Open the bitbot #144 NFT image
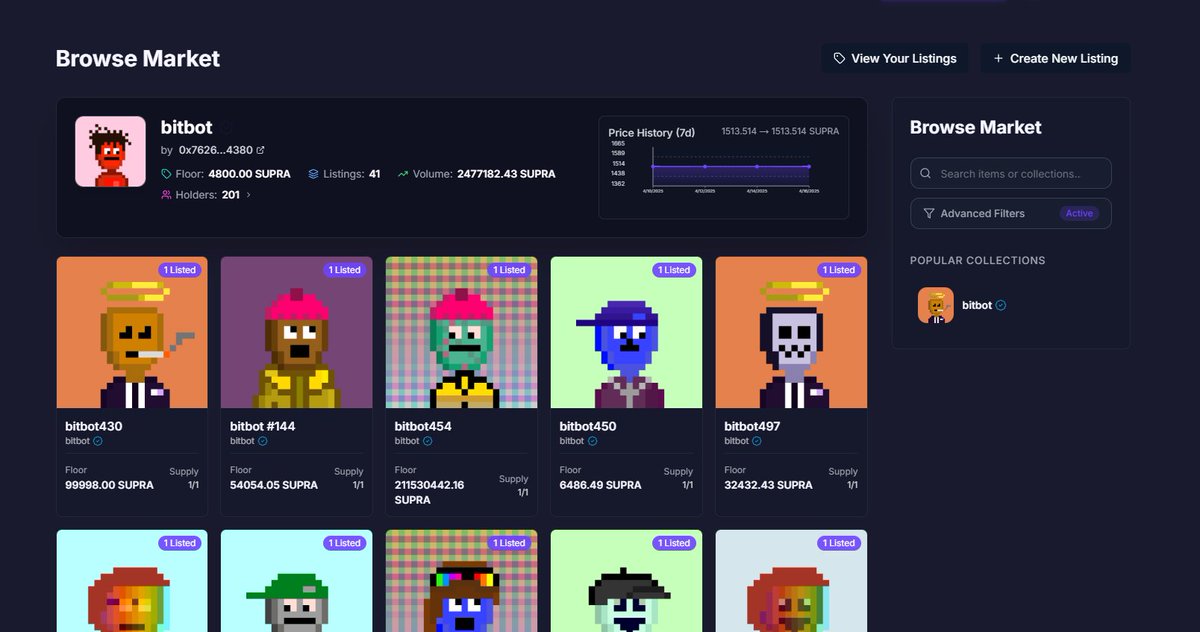1200x632 pixels. point(297,333)
